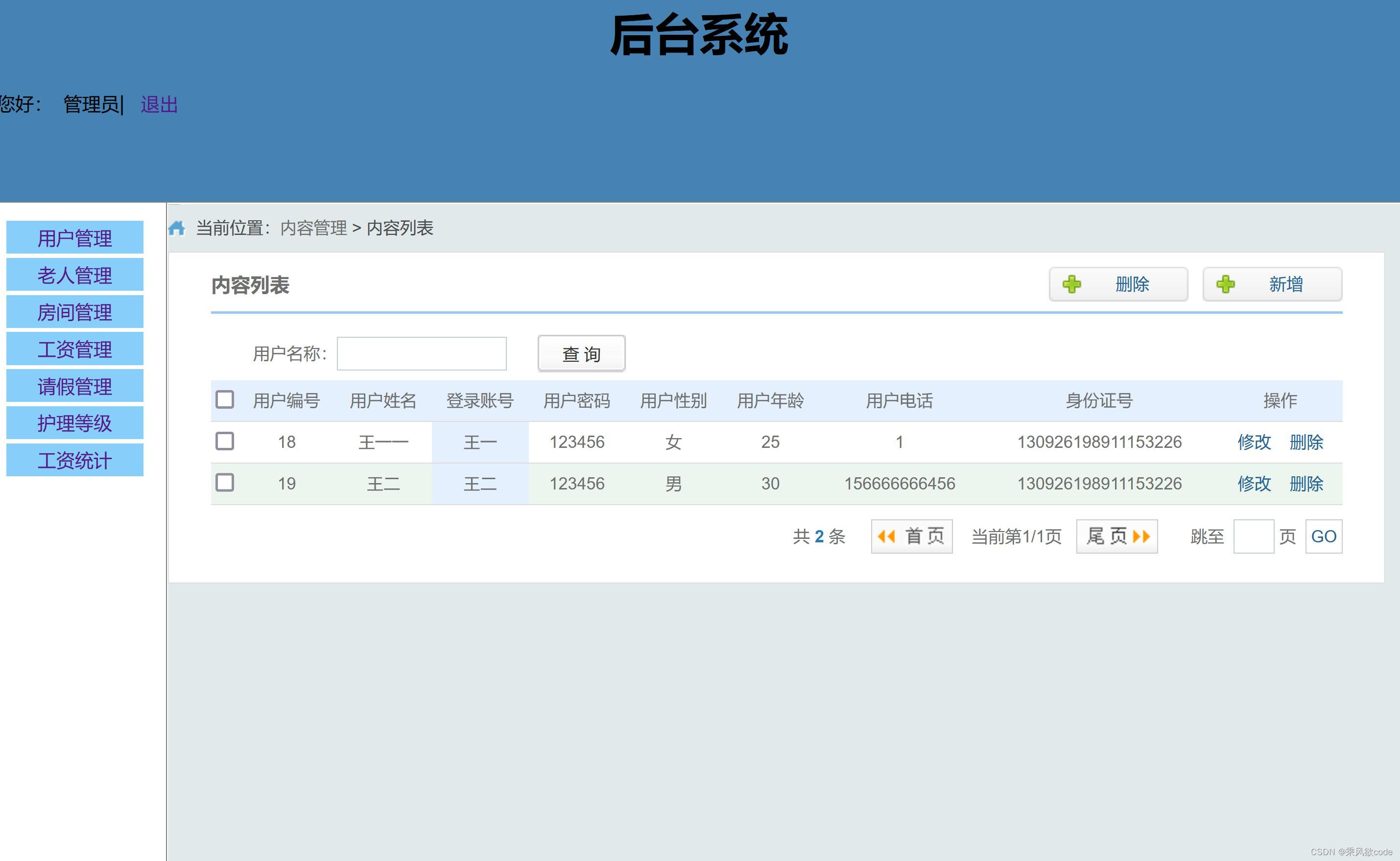Open the 老人管理 sidebar menu
Screen dimensions: 1400x861
pyautogui.click(x=74, y=275)
